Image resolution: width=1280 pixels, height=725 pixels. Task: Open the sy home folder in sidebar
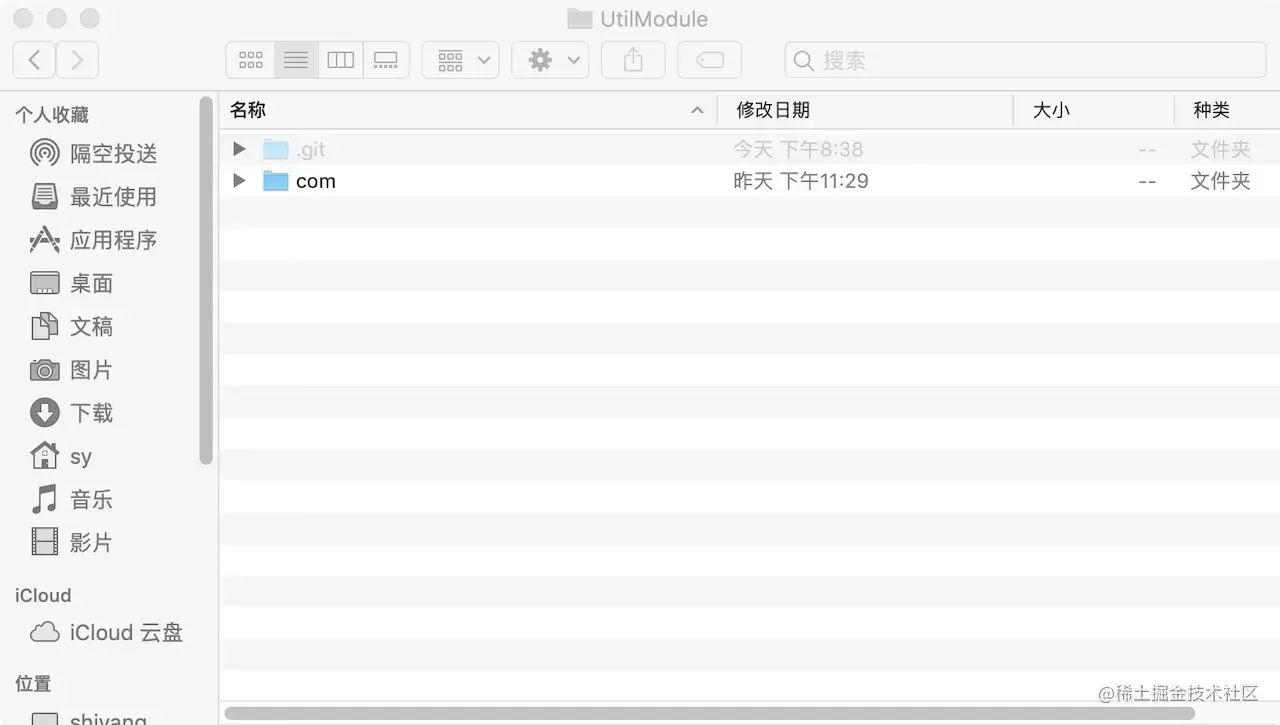(x=62, y=457)
